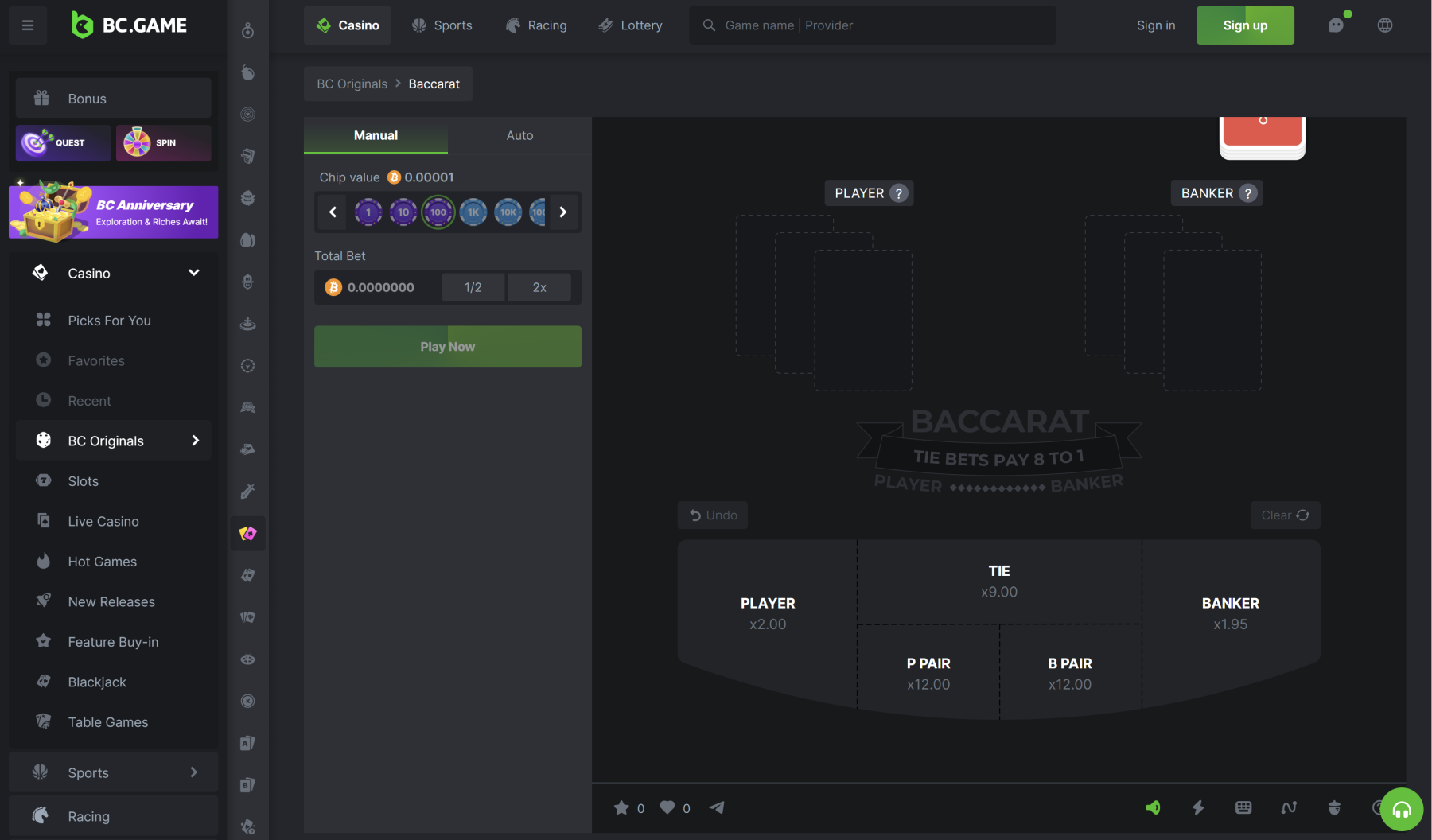Select the 10K chip
The width and height of the screenshot is (1432, 840).
508,212
